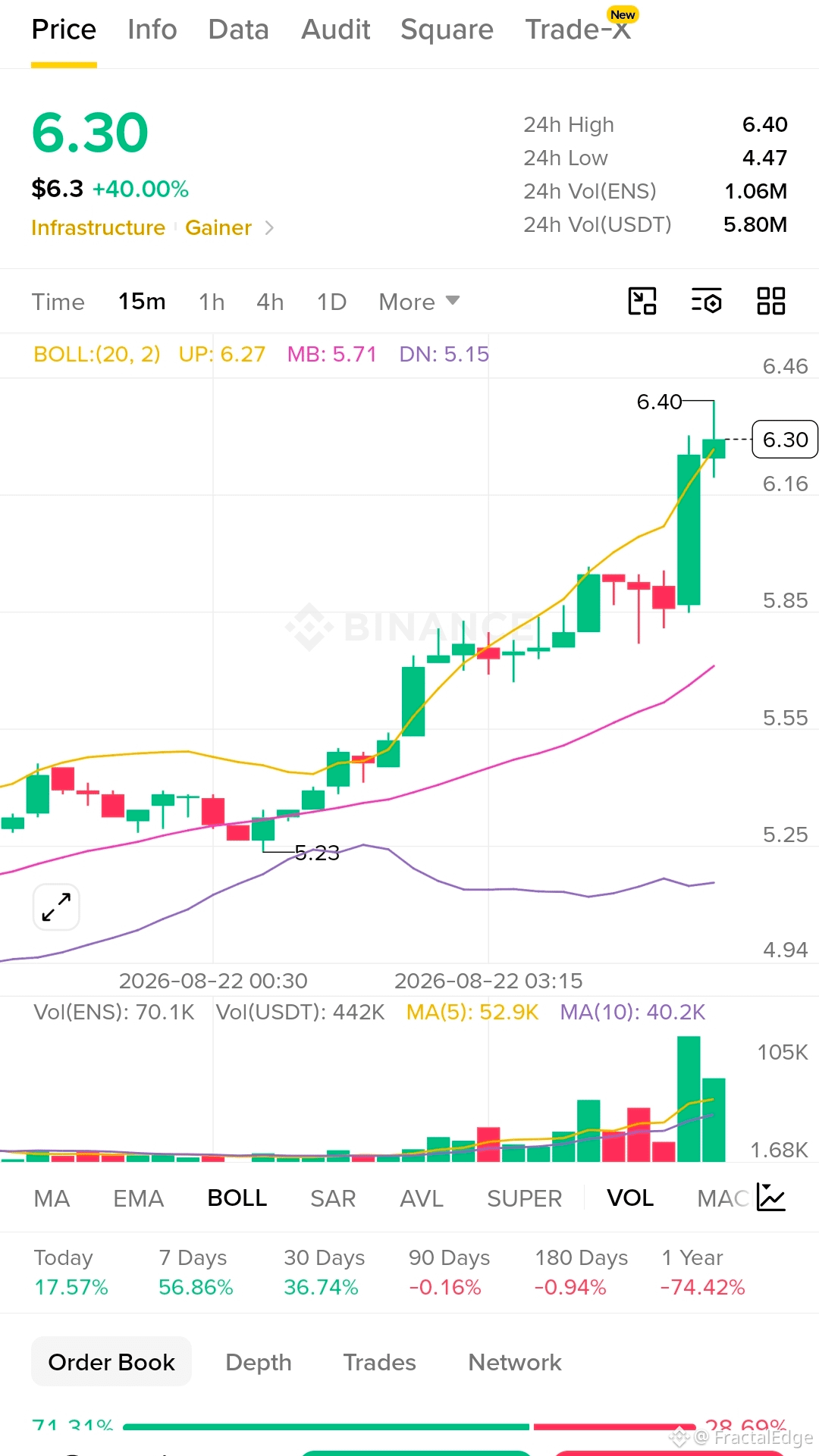Screen dimensions: 819x1456
Task: Toggle the SAR indicator
Action: [x=333, y=1198]
